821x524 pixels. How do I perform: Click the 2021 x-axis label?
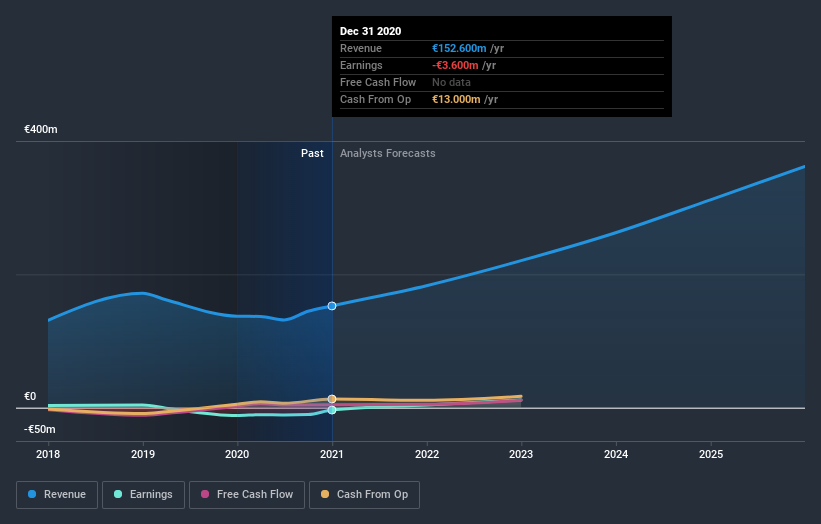332,454
